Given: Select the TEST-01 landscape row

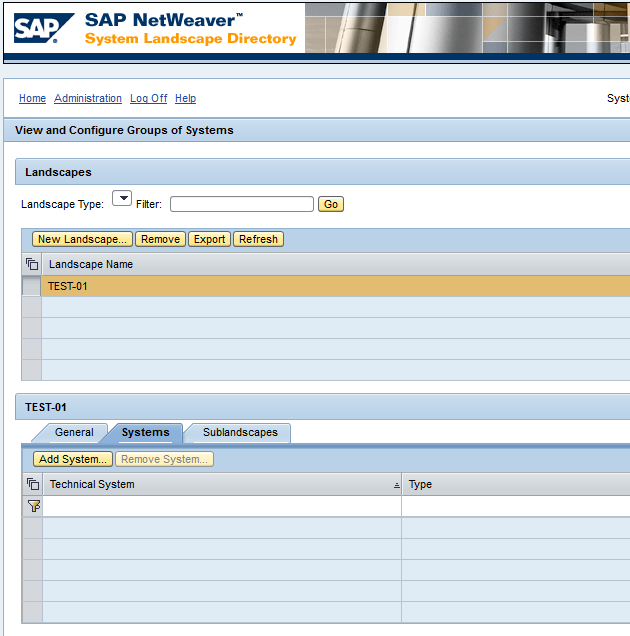Looking at the screenshot, I should click(x=335, y=286).
